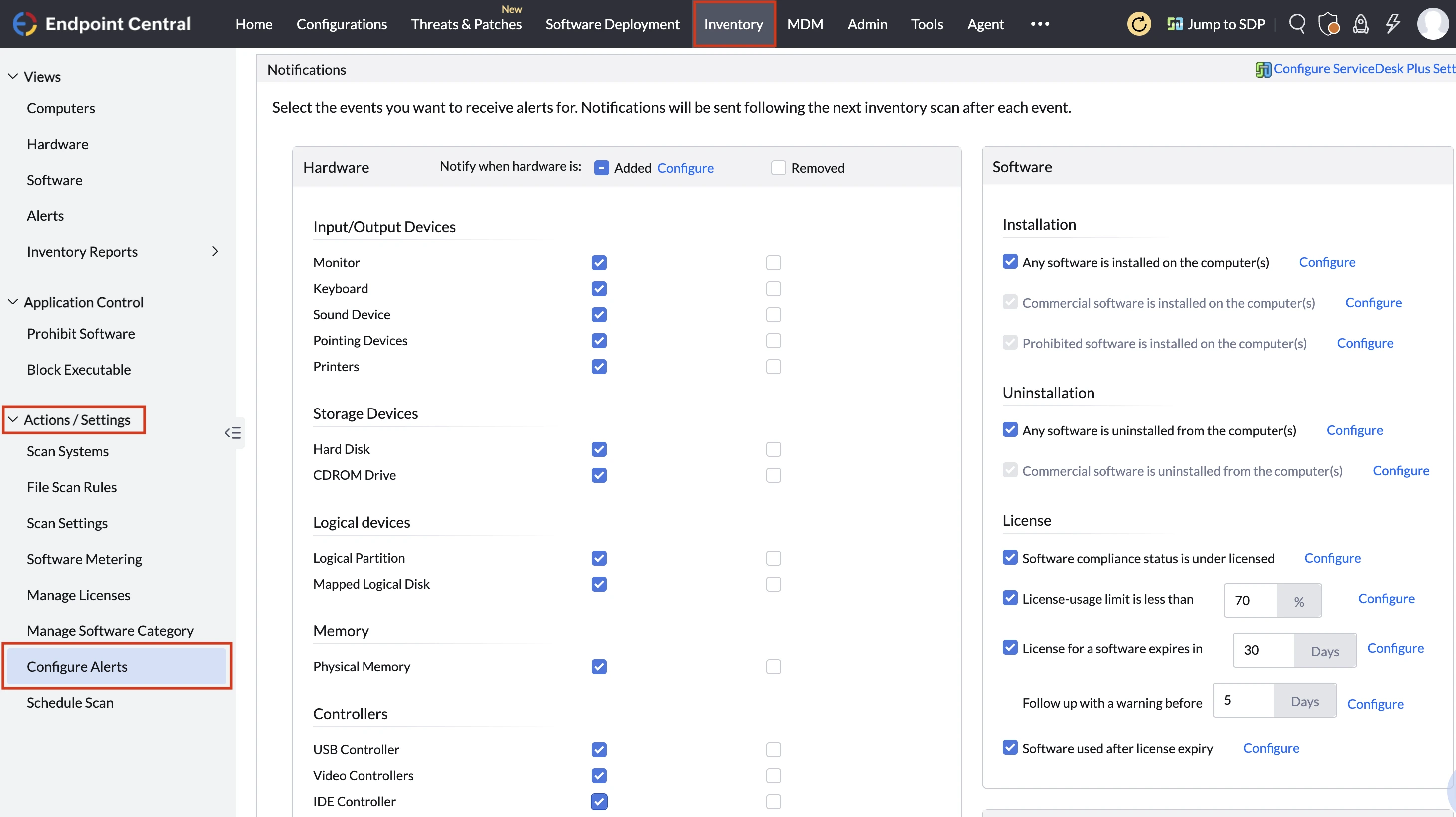
Task: Open Alerts view in sidebar
Action: pyautogui.click(x=45, y=216)
